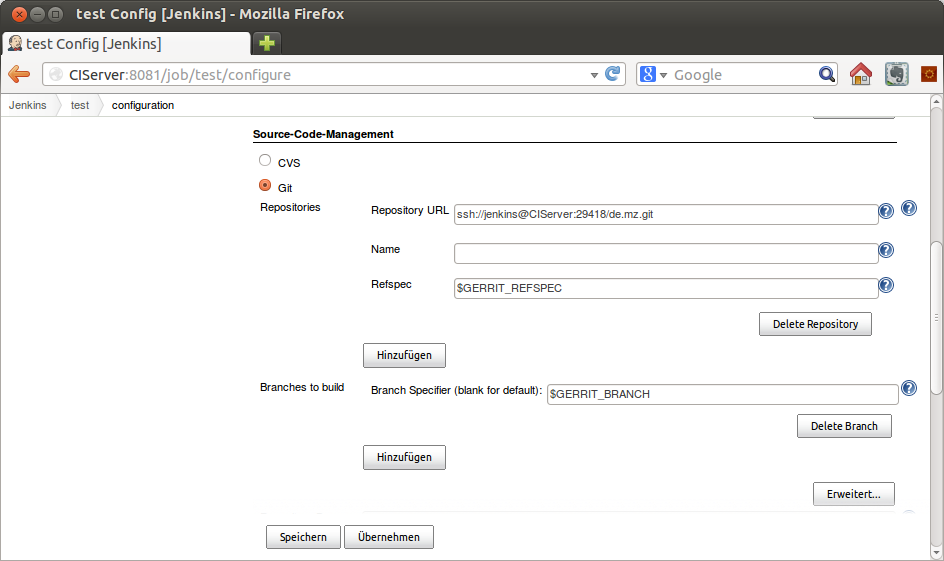Click the Evernote elephant toolbar icon

(x=896, y=74)
